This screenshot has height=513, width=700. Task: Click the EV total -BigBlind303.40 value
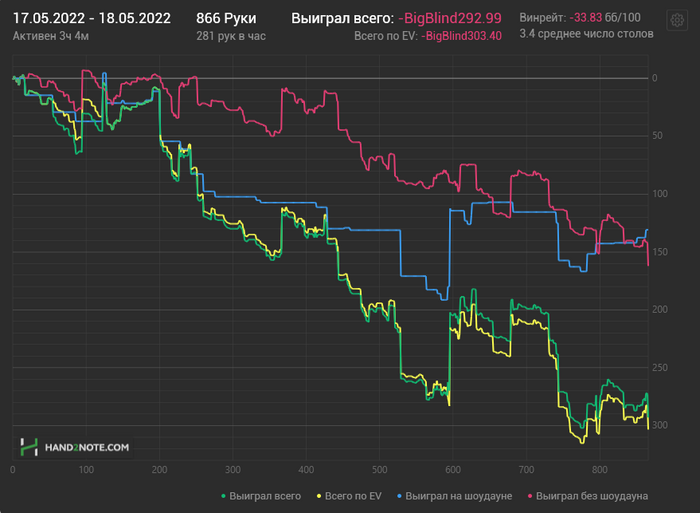462,36
